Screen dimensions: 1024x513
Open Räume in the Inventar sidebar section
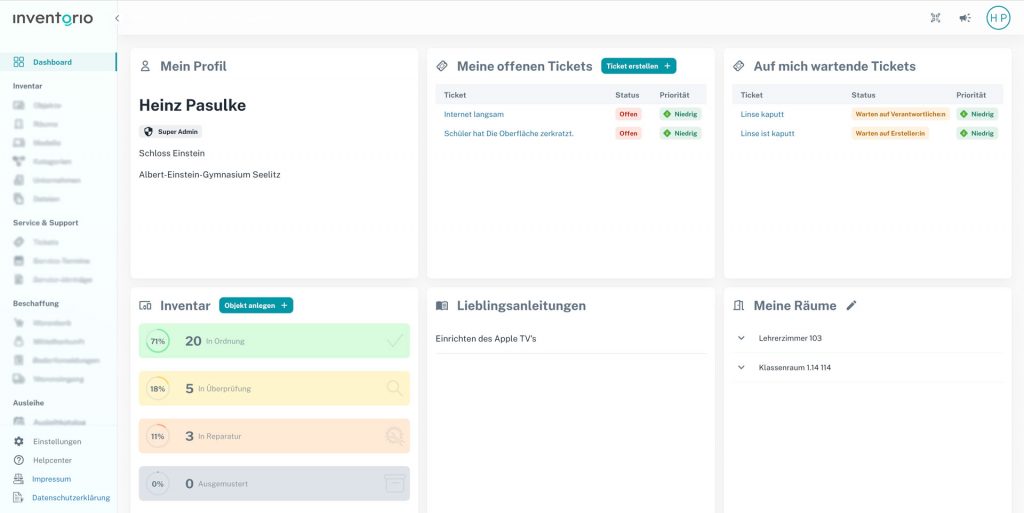click(x=46, y=124)
